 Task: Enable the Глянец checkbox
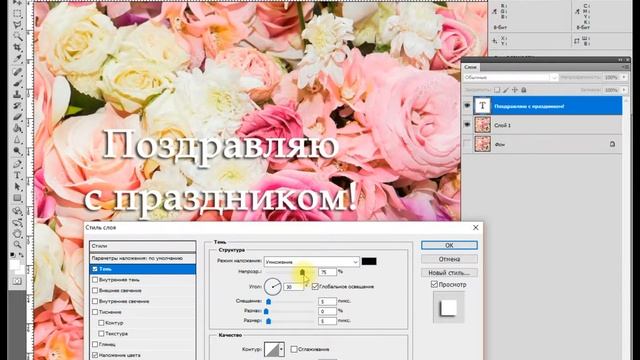95,344
